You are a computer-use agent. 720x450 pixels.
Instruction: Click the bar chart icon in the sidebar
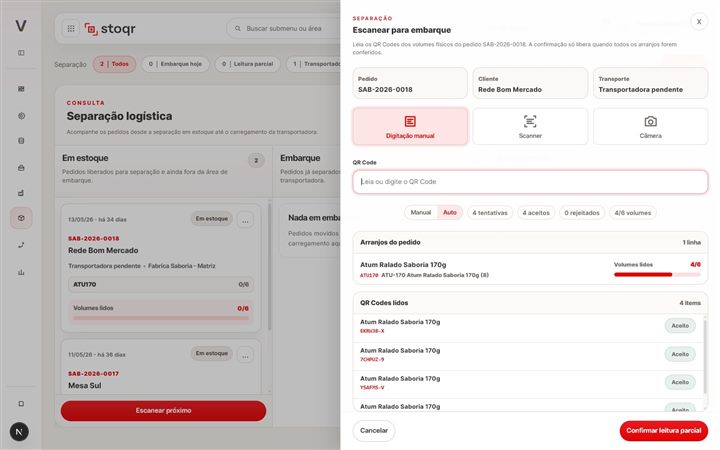[21, 272]
